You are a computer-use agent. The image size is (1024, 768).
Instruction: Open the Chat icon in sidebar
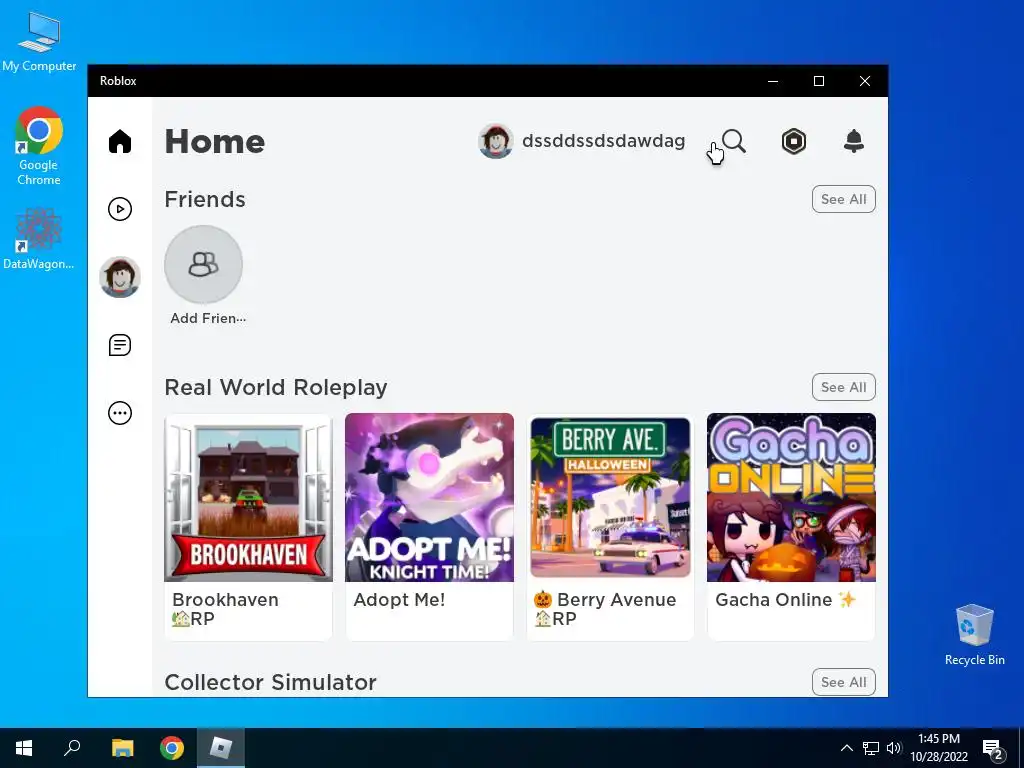click(x=120, y=345)
